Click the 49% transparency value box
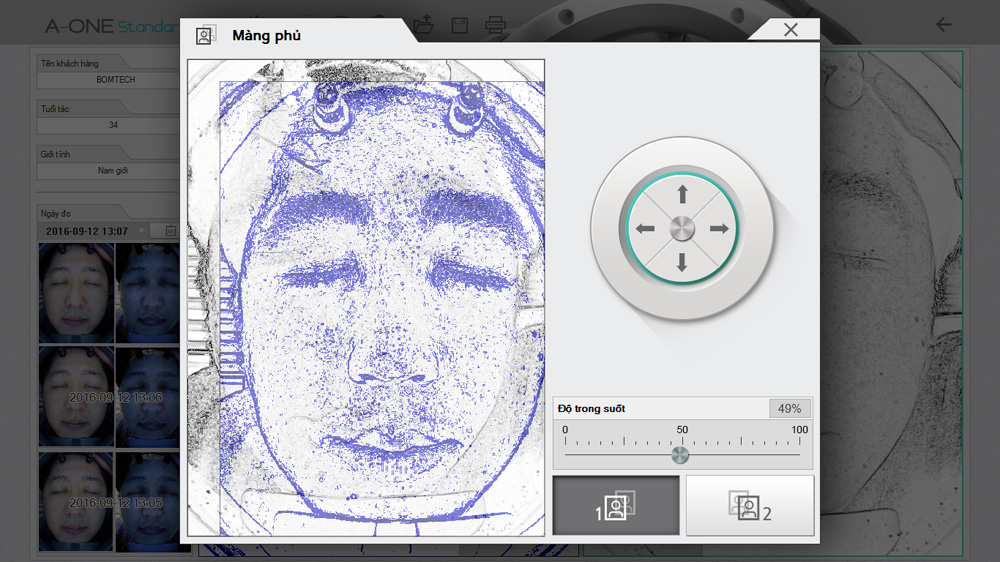This screenshot has width=1000, height=562. click(789, 408)
